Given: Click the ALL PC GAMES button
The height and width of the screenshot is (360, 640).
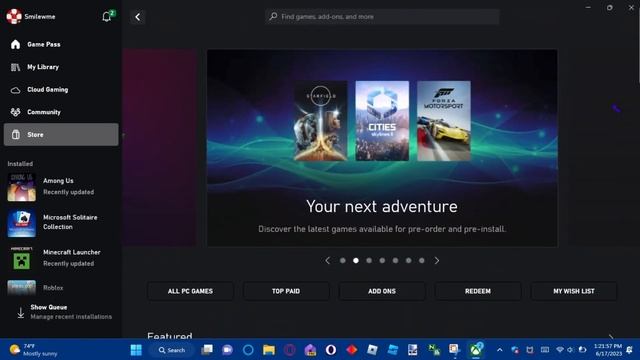Looking at the screenshot, I should [190, 291].
